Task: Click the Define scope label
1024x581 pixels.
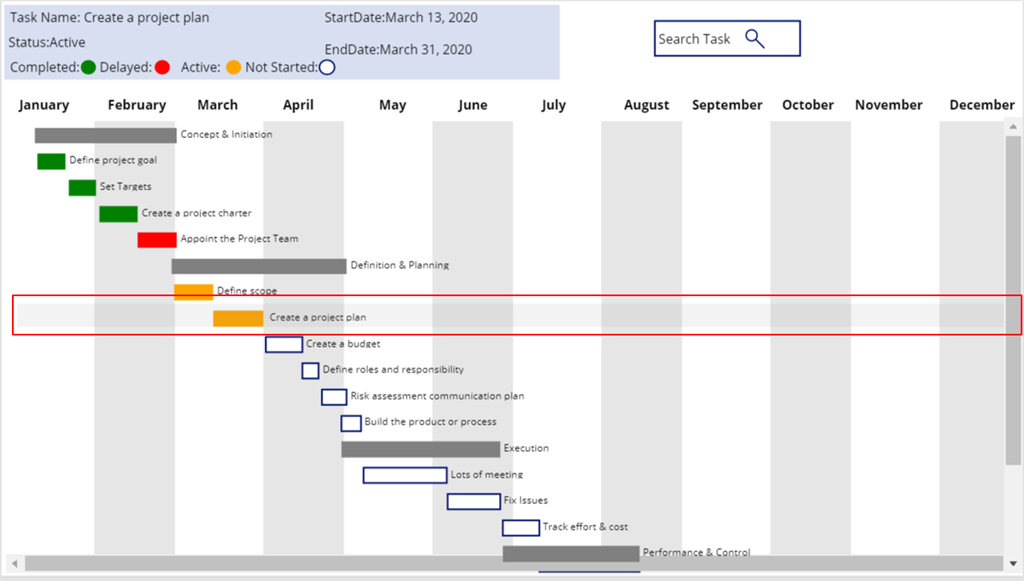Action: tap(247, 291)
